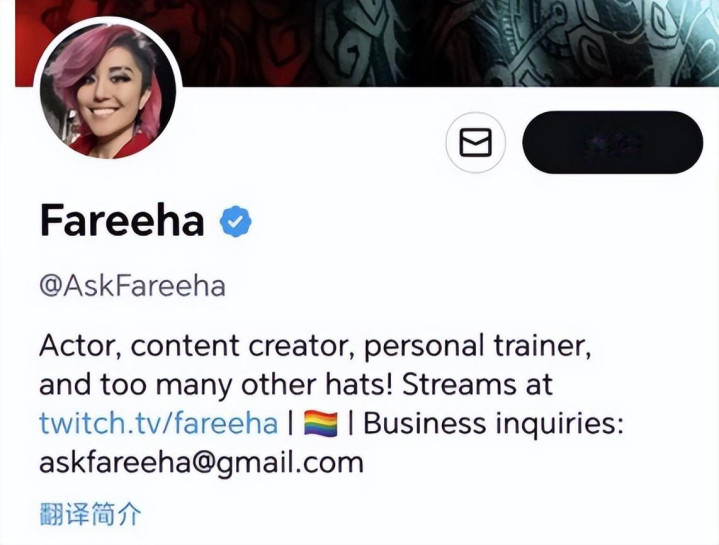This screenshot has width=719, height=545.
Task: Click the 'personal trainer,' text in bio
Action: click(x=477, y=347)
